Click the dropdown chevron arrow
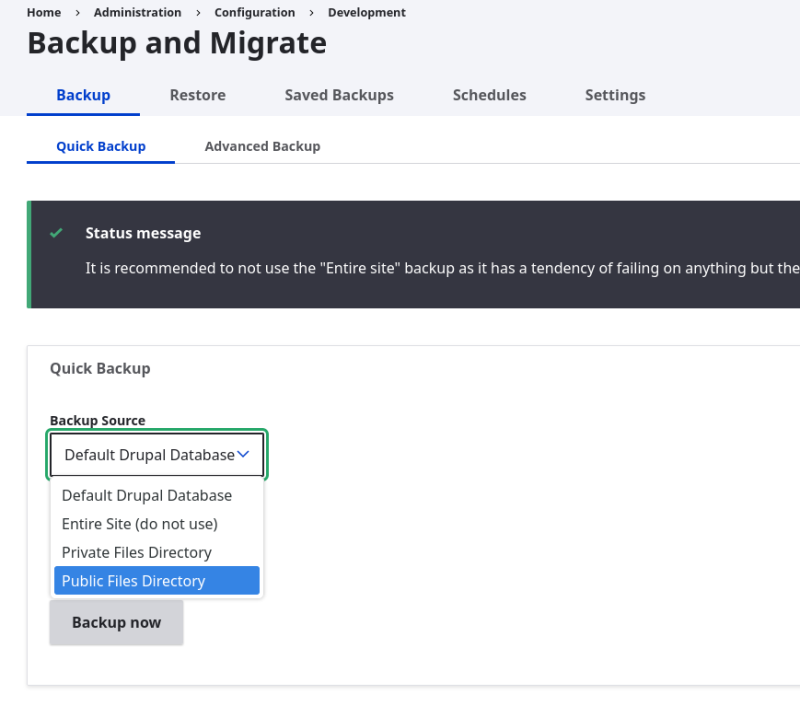The height and width of the screenshot is (706, 800). tap(243, 454)
